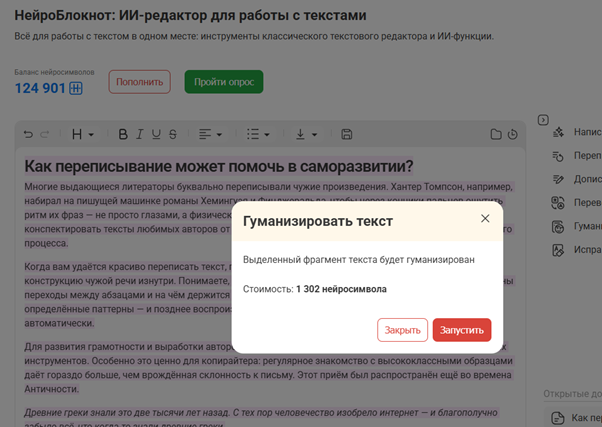The width and height of the screenshot is (602, 427).
Task: Click the save floppy disk icon
Action: pos(347,134)
